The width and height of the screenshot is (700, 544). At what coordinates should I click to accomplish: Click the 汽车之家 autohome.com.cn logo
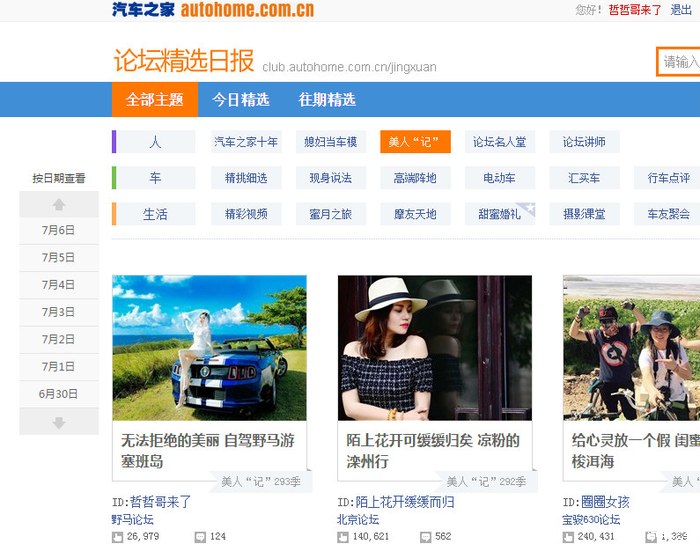pos(212,10)
